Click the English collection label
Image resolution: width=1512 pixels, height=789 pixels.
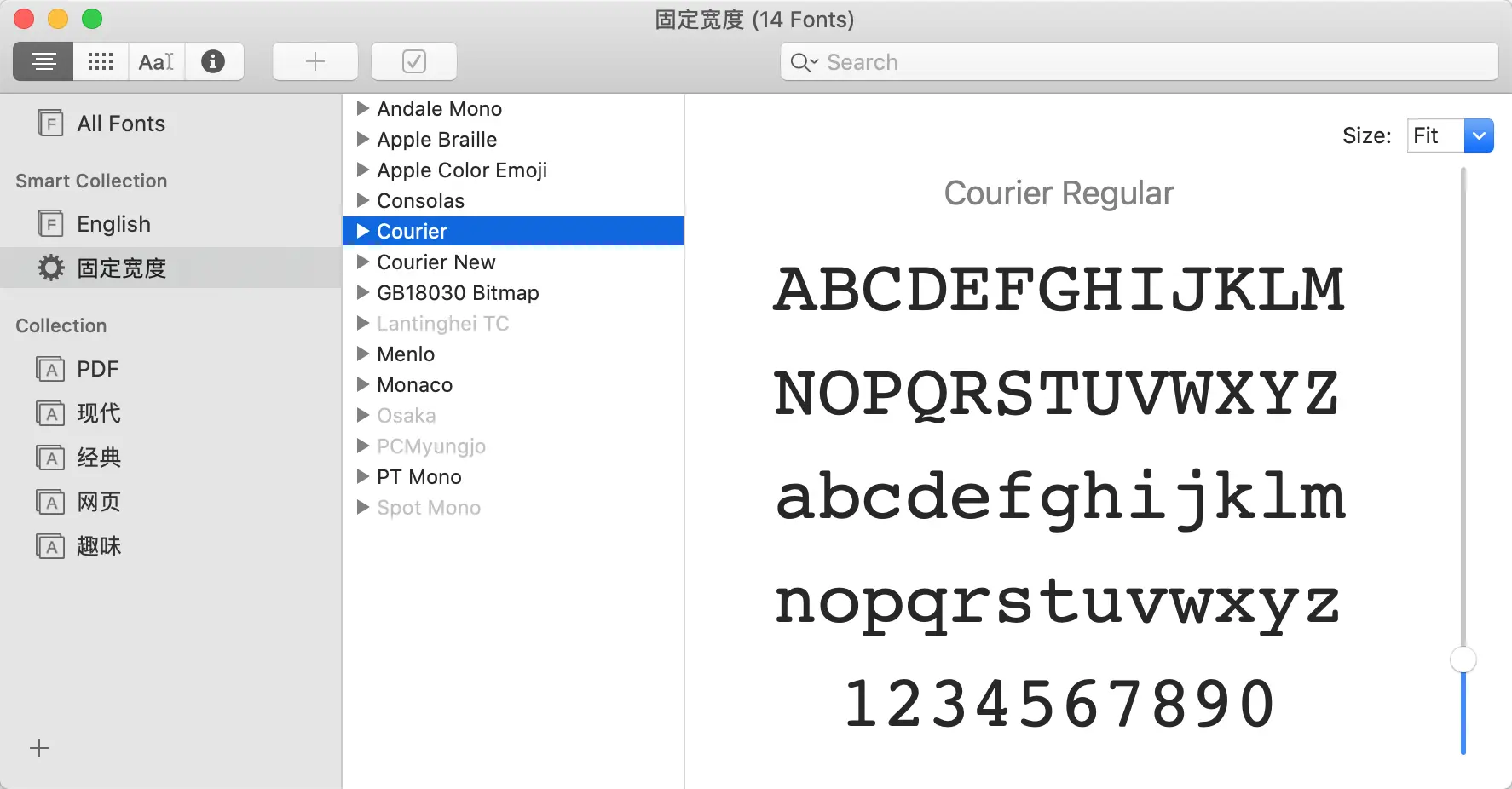(114, 224)
